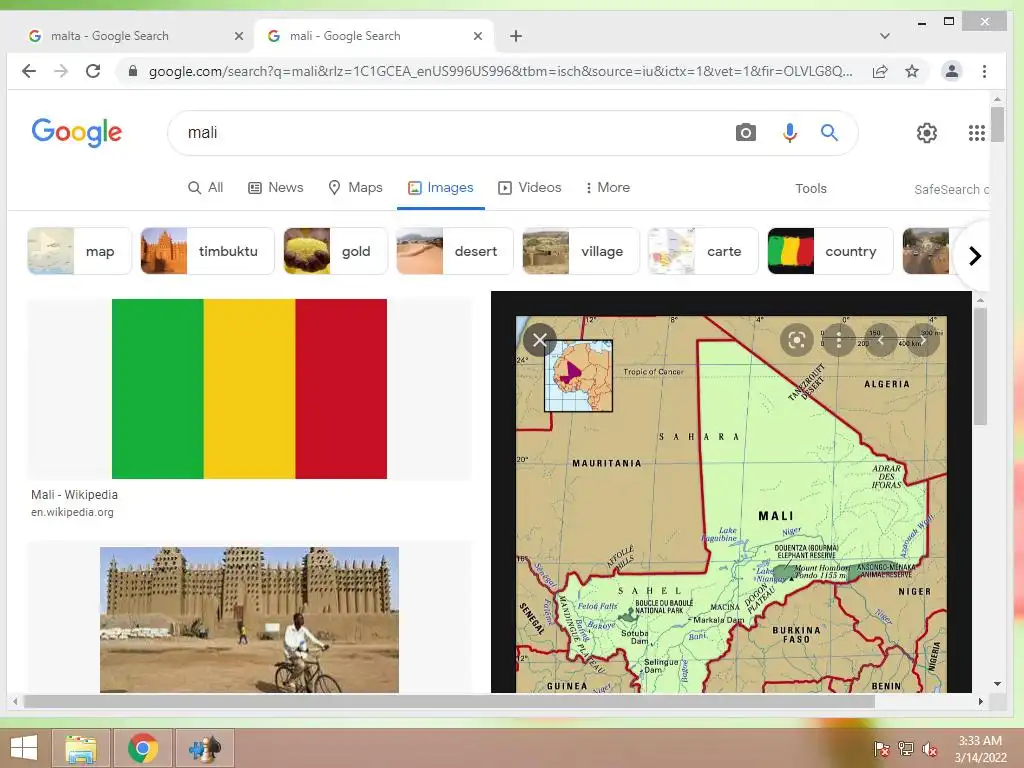Open the Djenné mosque cyclist image
Viewport: 1024px width, 768px height.
pyautogui.click(x=249, y=619)
